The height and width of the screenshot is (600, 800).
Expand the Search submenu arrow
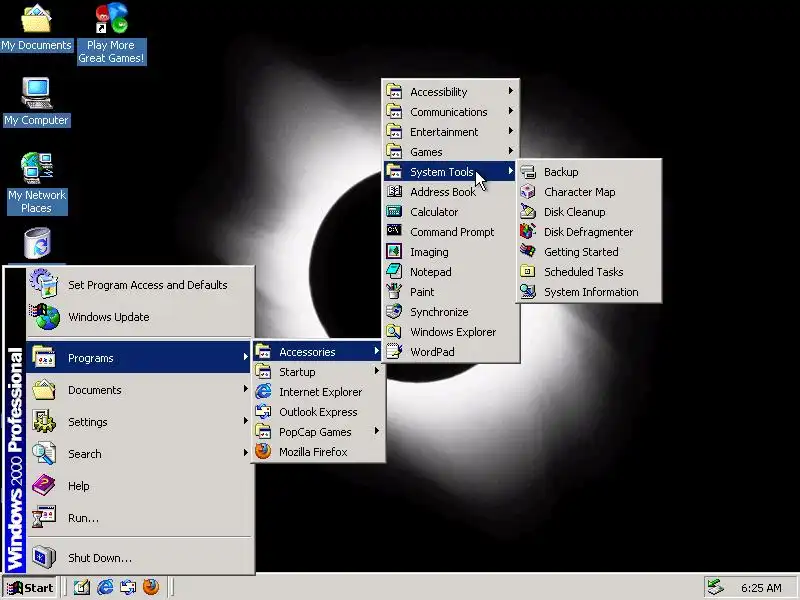click(245, 453)
